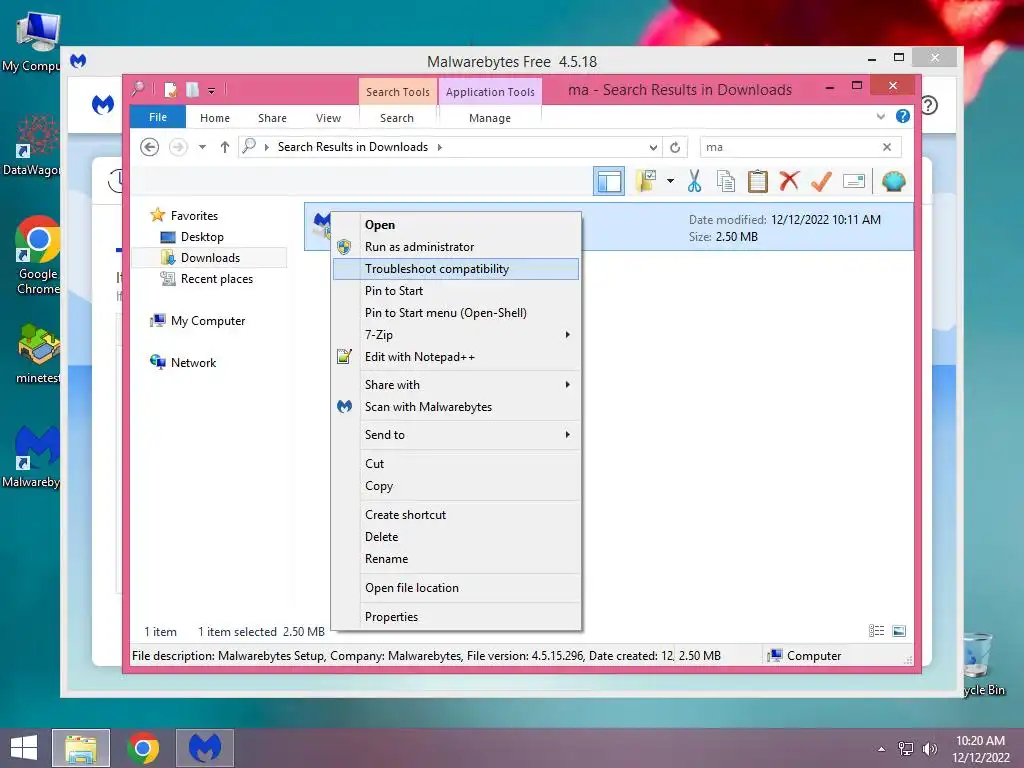Select Favorites in the navigation pane

point(185,216)
